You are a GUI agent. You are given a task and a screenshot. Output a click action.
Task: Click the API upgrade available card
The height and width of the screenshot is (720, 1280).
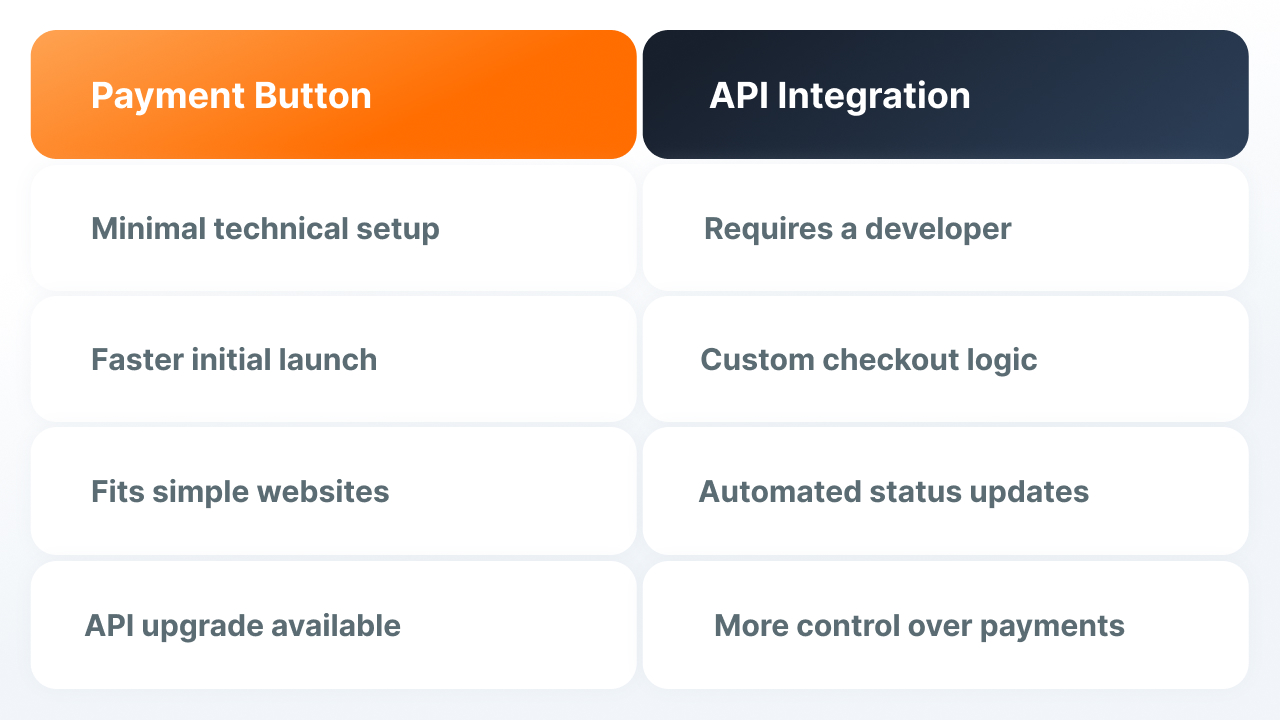click(x=334, y=625)
